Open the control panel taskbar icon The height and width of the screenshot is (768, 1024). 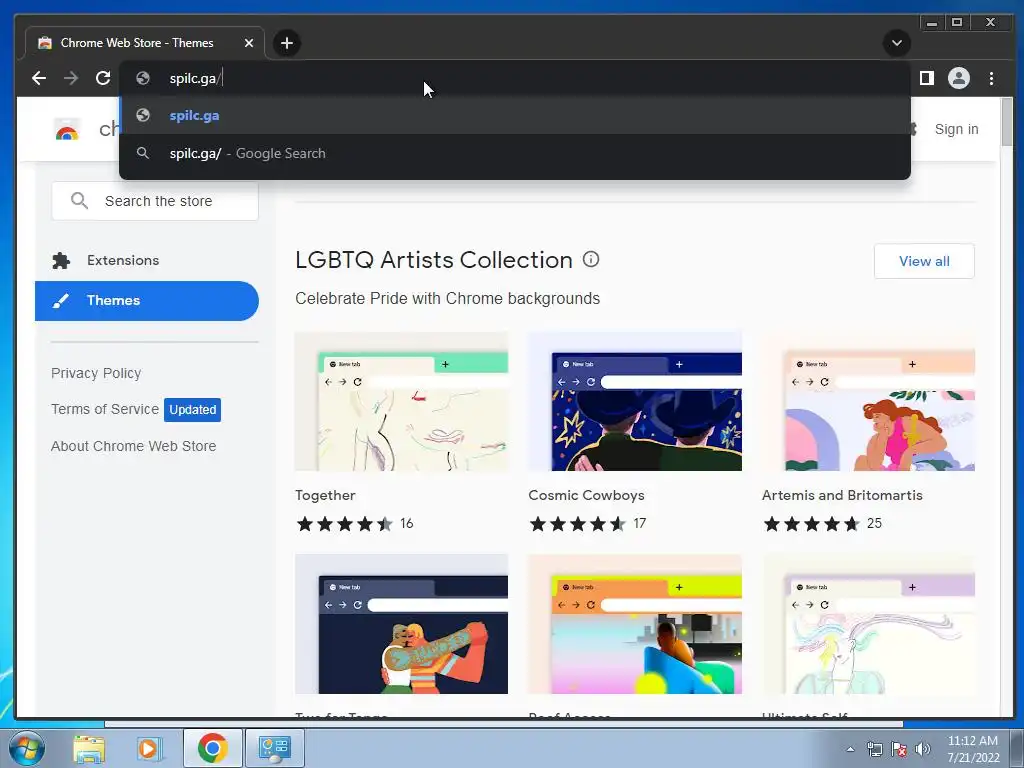tap(274, 748)
